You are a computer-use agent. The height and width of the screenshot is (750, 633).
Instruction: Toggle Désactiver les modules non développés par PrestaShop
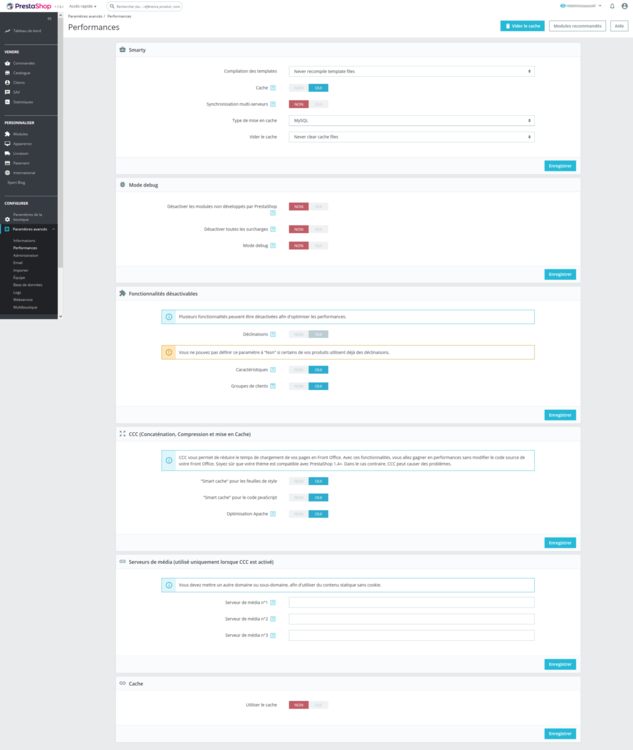(309, 207)
